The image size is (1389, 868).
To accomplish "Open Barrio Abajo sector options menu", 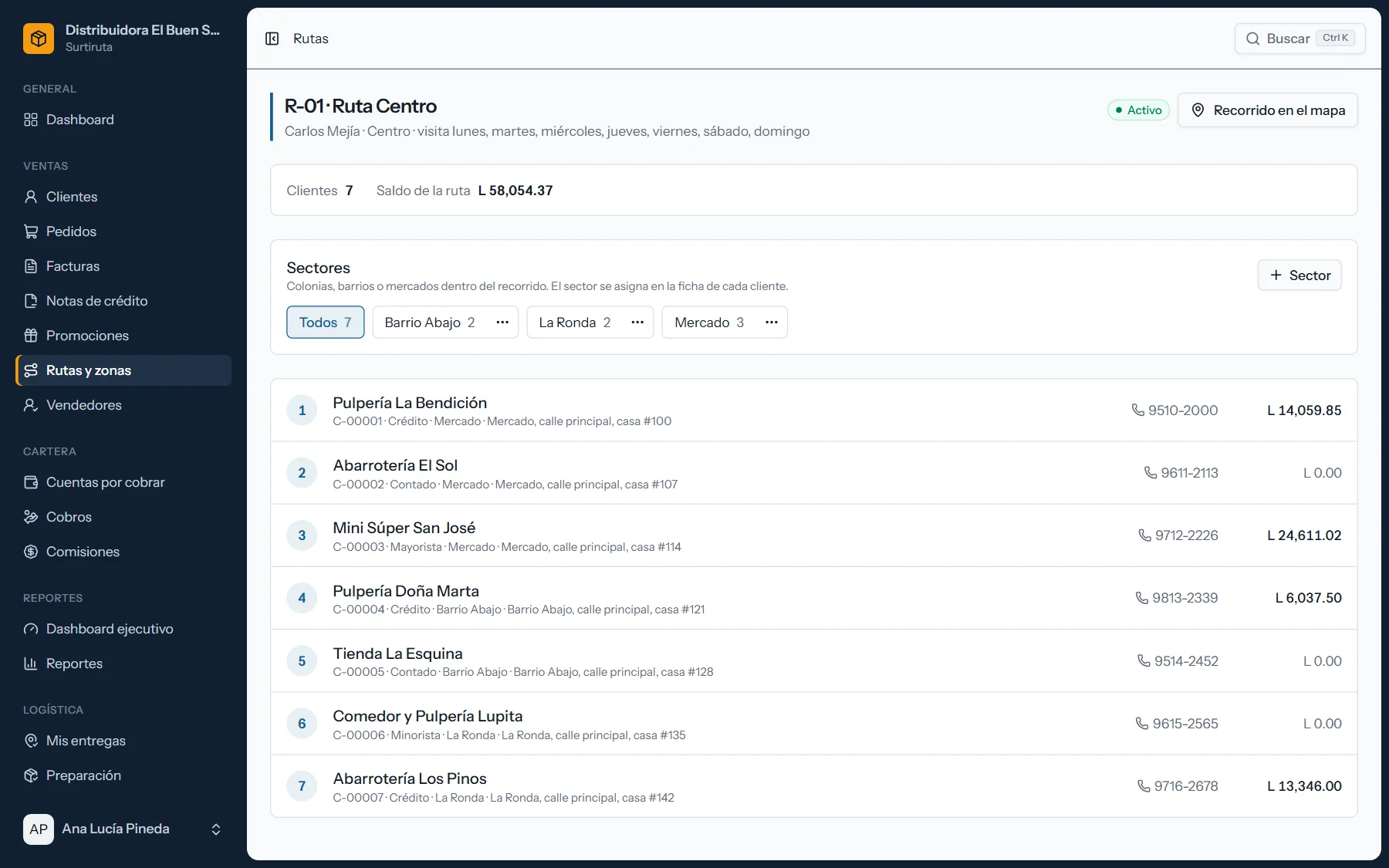I will (502, 323).
